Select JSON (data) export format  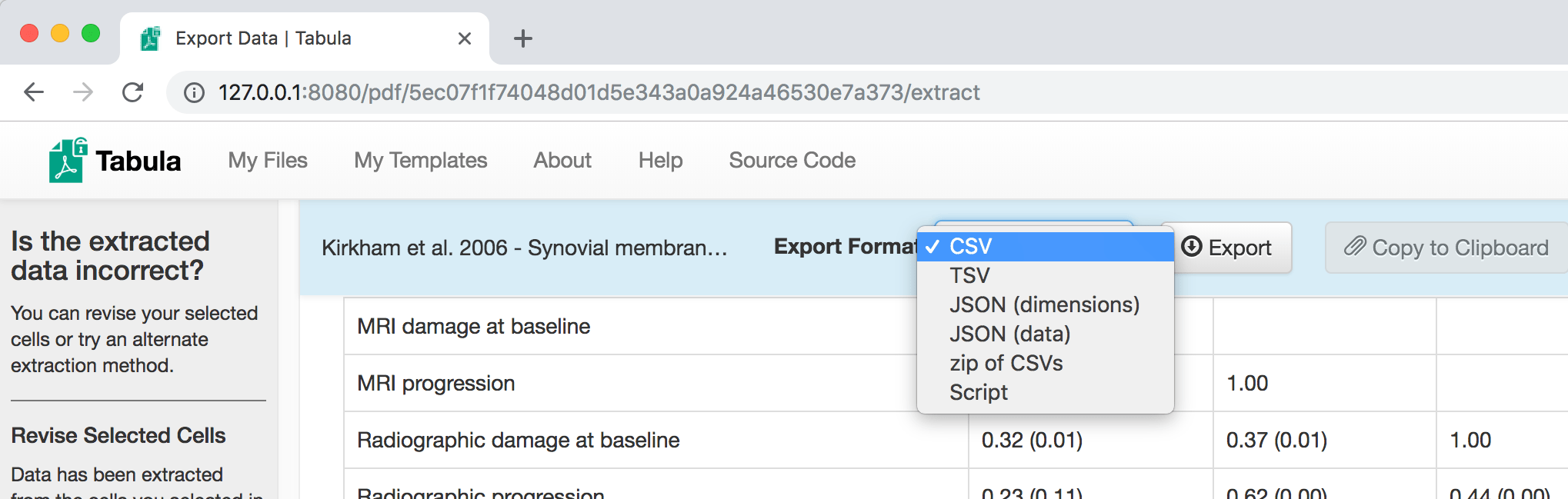pos(1009,334)
